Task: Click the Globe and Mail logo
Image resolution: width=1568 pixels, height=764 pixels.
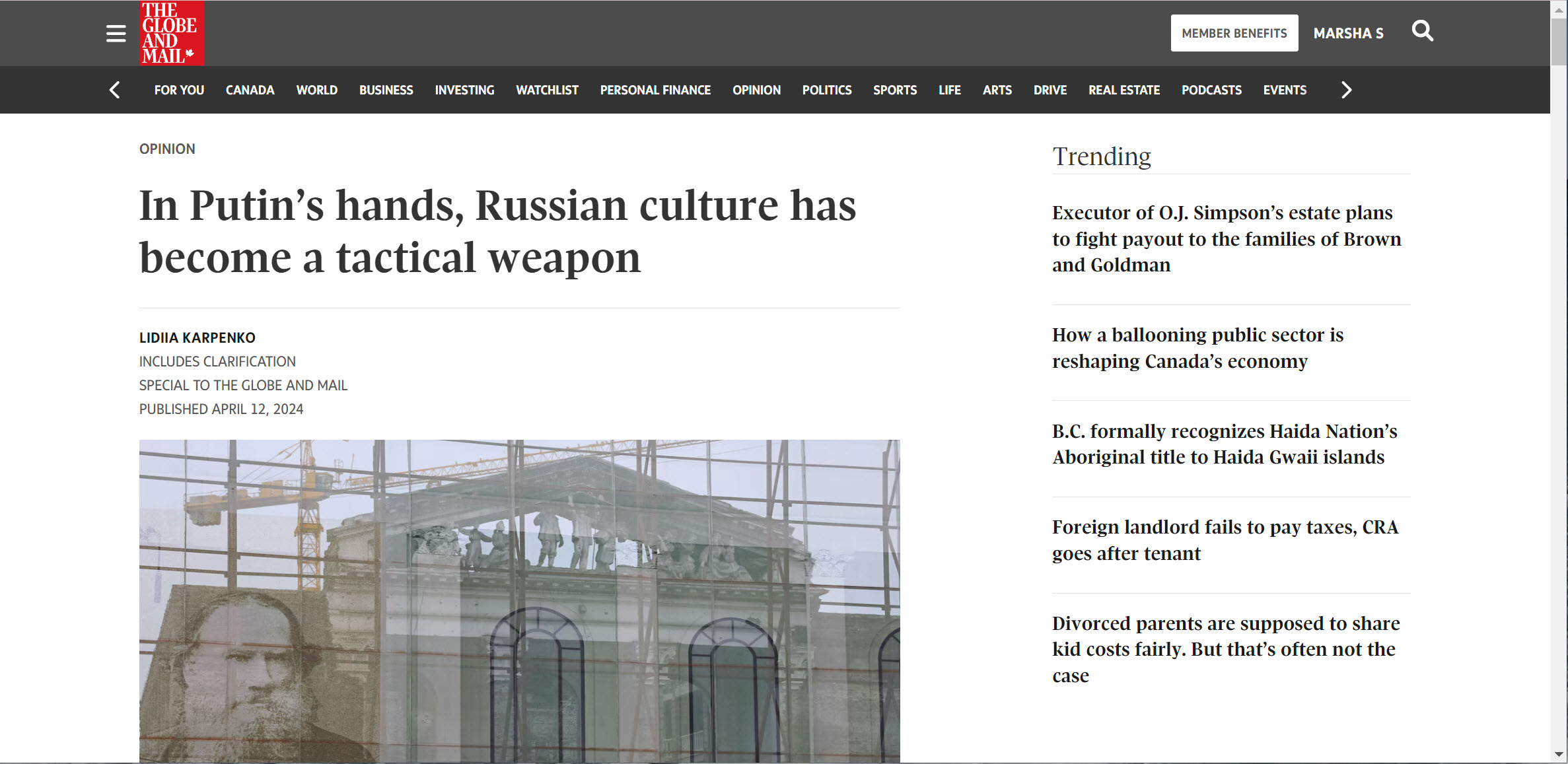Action: 172,33
